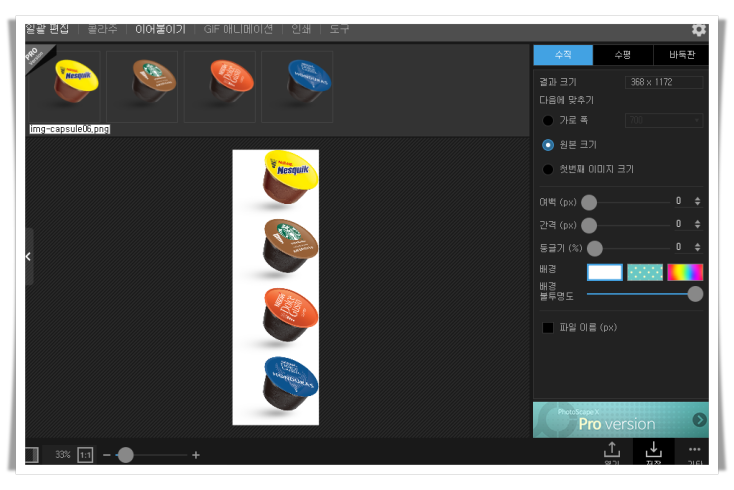Enable the 파일 이름 (px) checkbox

pos(548,328)
